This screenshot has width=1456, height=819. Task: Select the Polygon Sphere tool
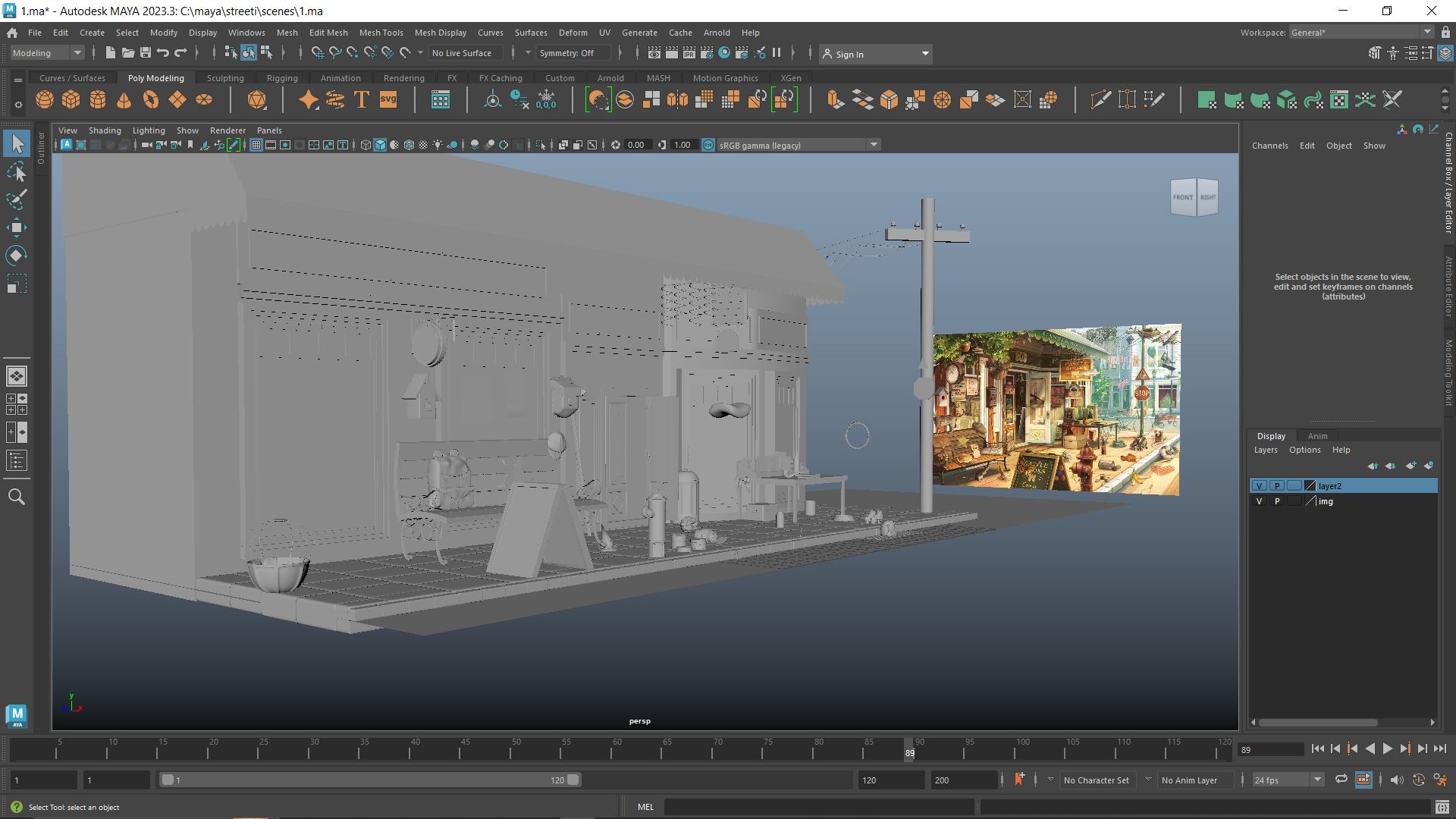click(44, 99)
